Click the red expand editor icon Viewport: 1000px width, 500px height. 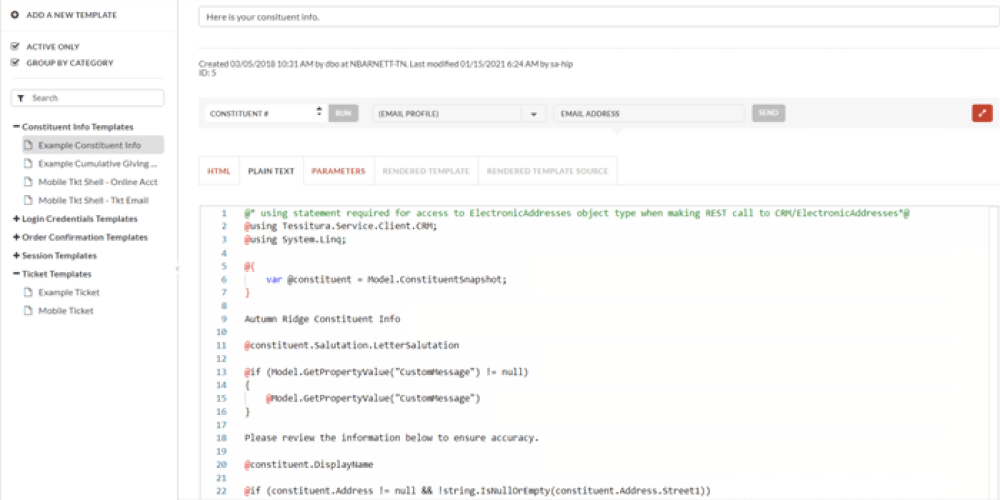pyautogui.click(x=981, y=113)
